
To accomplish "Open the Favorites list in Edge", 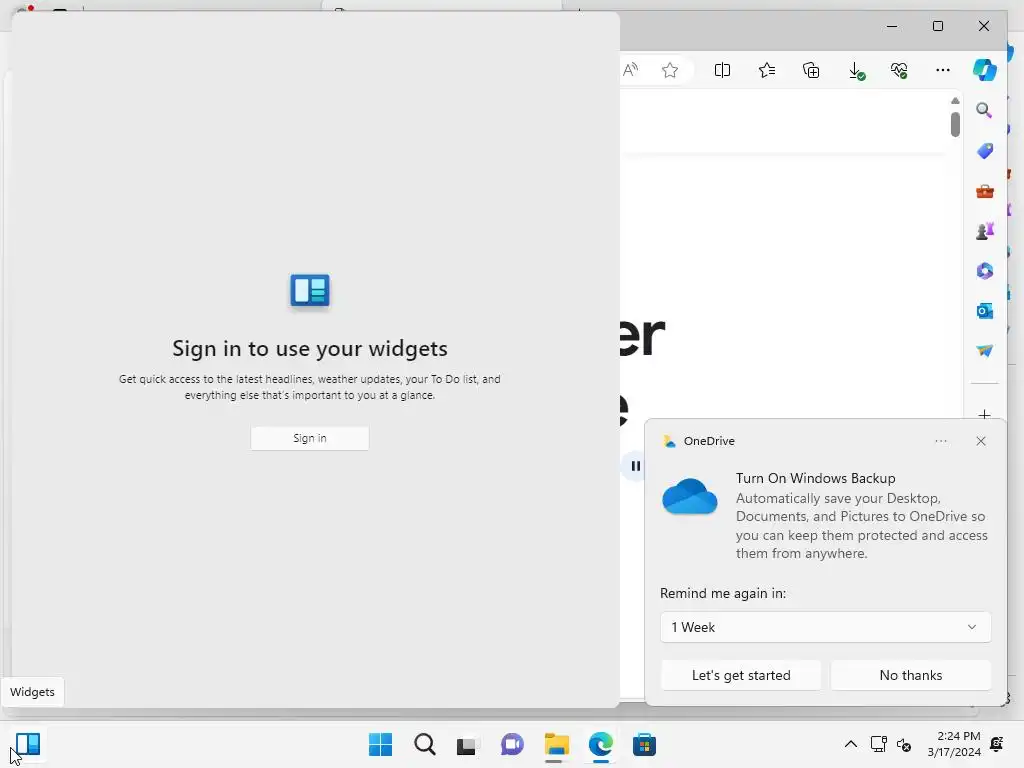I will pos(767,70).
